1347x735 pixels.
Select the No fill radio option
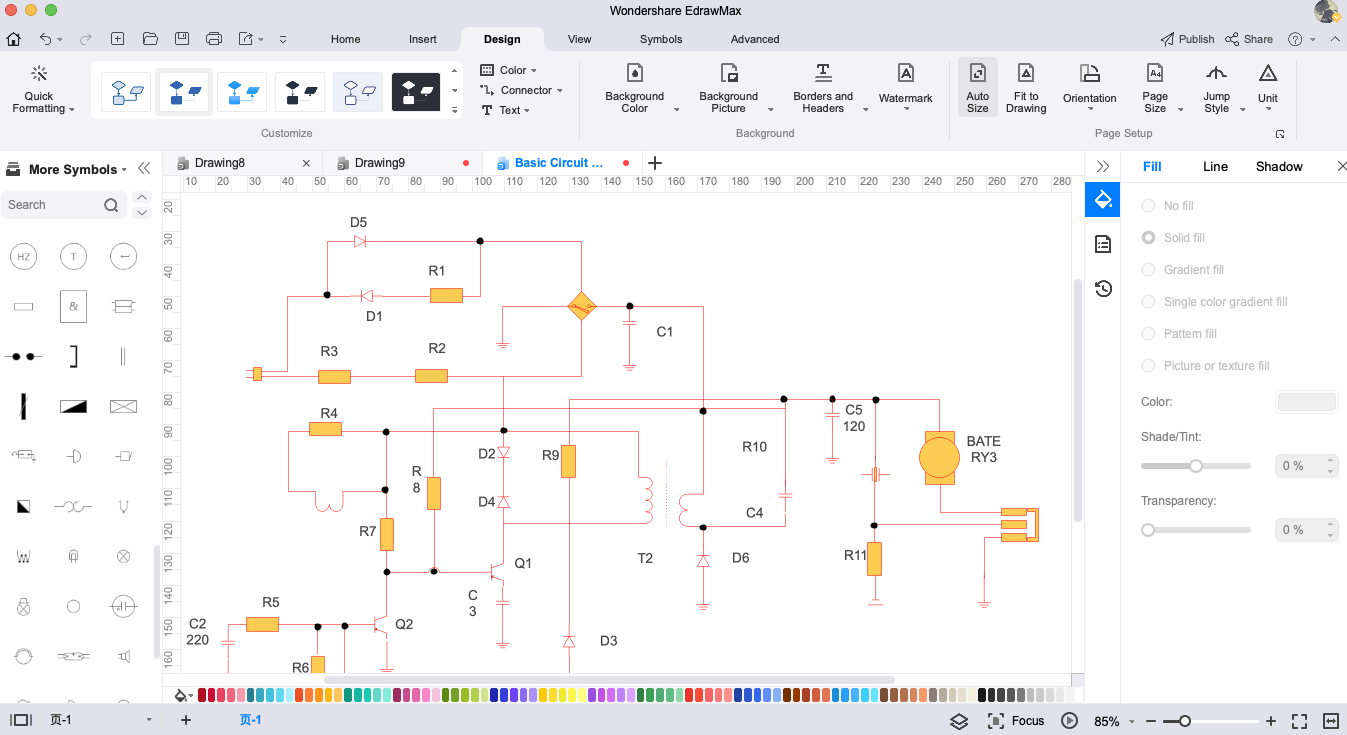point(1149,206)
